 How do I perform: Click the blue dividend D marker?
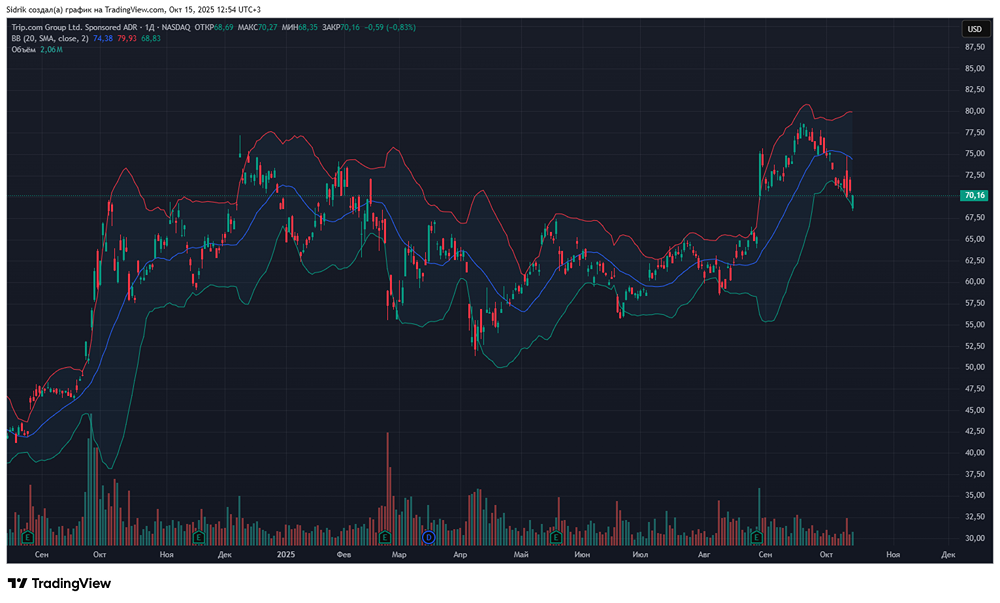428,537
